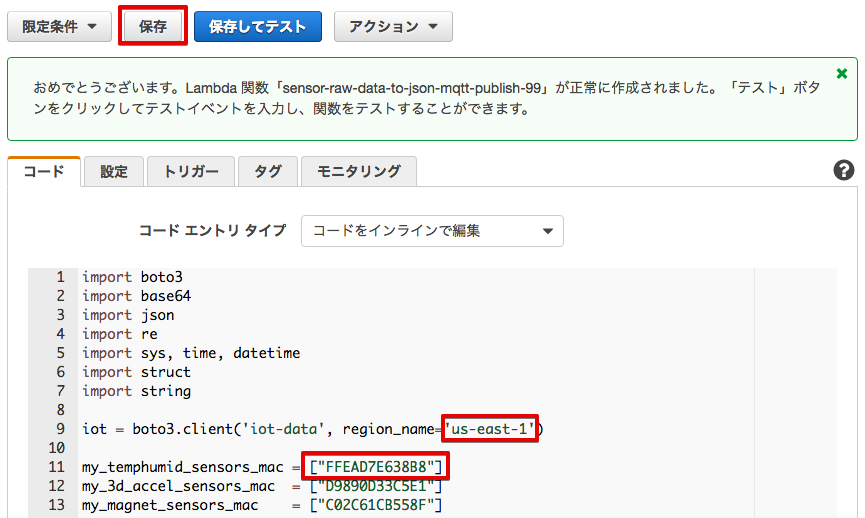Click the 'import boto3' line
This screenshot has width=865, height=518.
point(132,277)
